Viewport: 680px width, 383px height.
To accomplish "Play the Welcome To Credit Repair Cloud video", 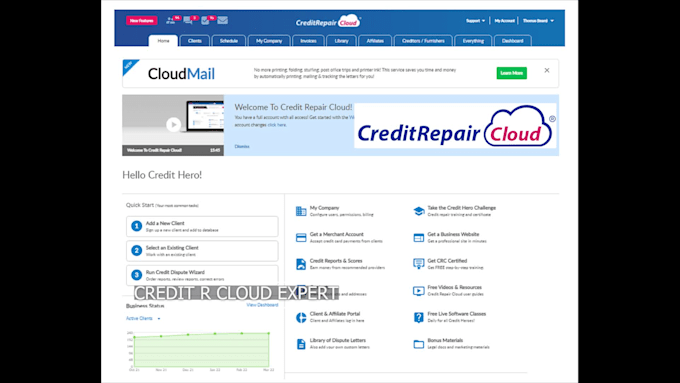I will [173, 124].
